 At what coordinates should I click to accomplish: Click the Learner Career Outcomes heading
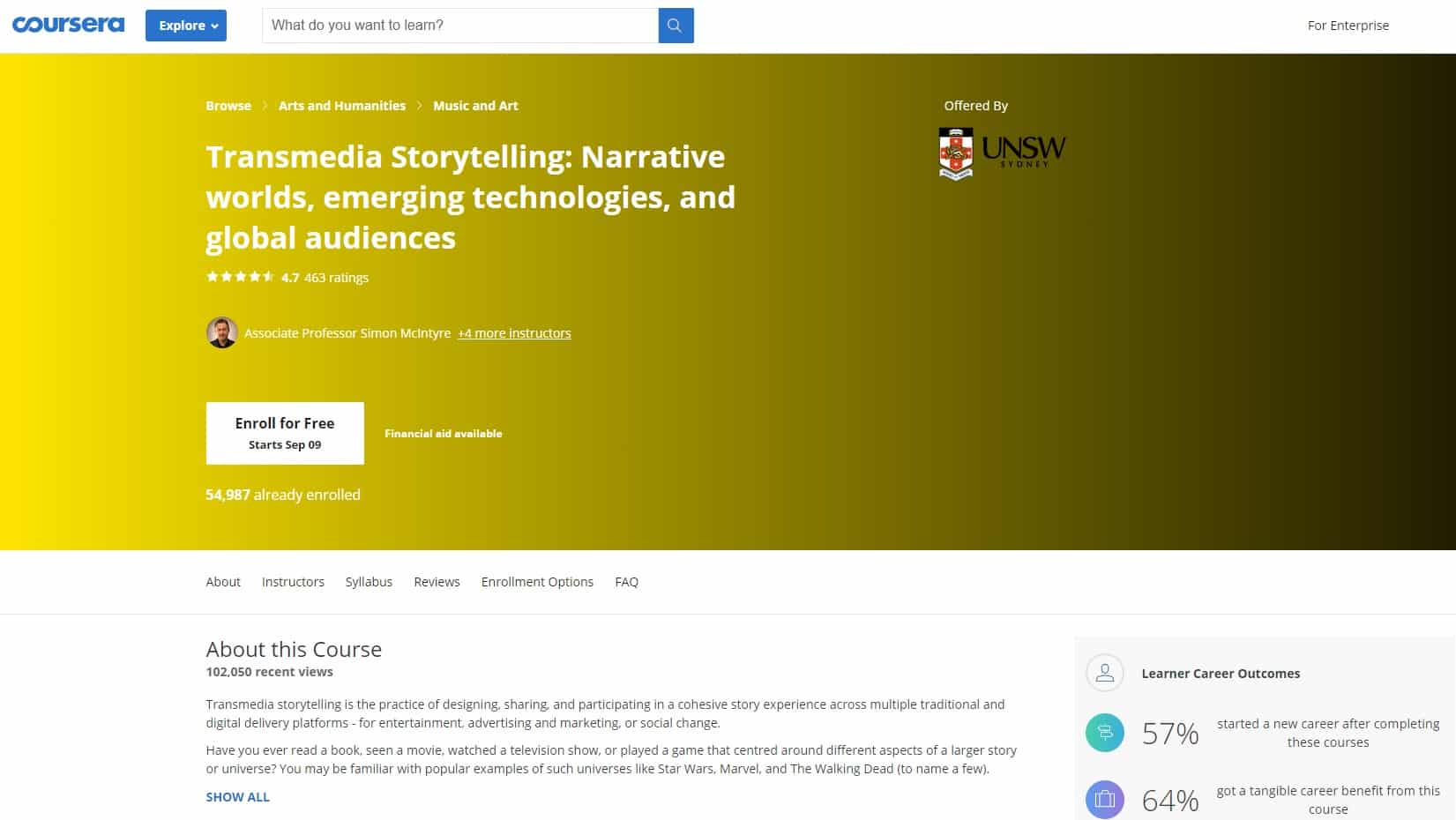(x=1221, y=674)
